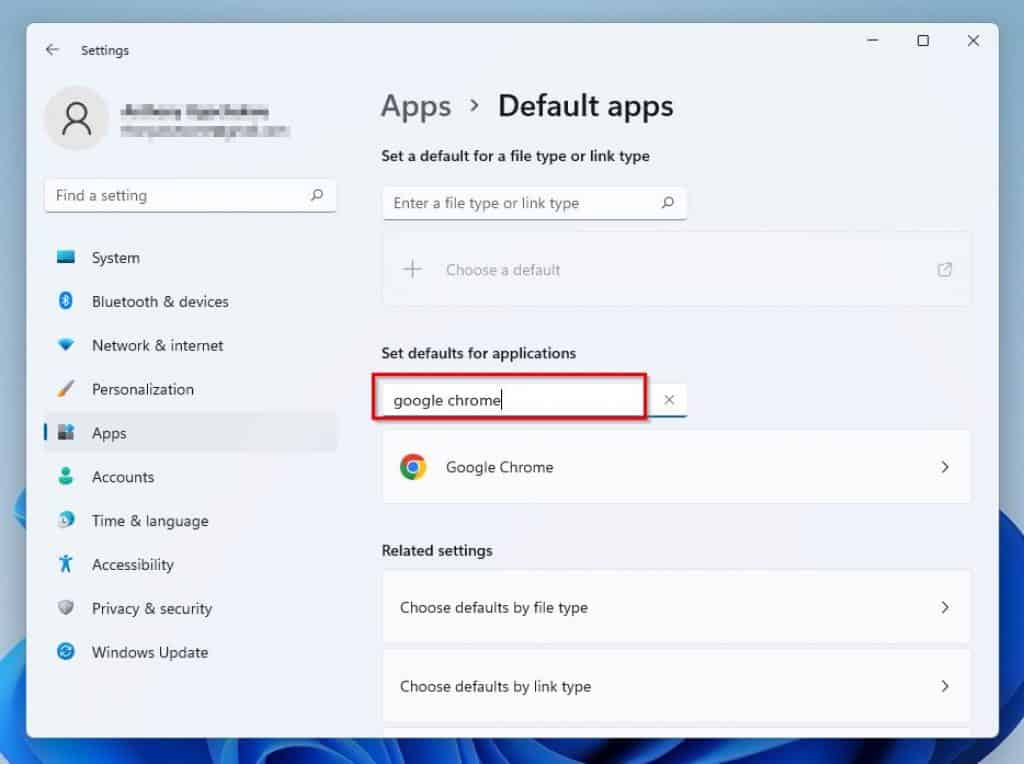Click the System monitor icon
Viewport: 1024px width, 764px height.
click(66, 257)
